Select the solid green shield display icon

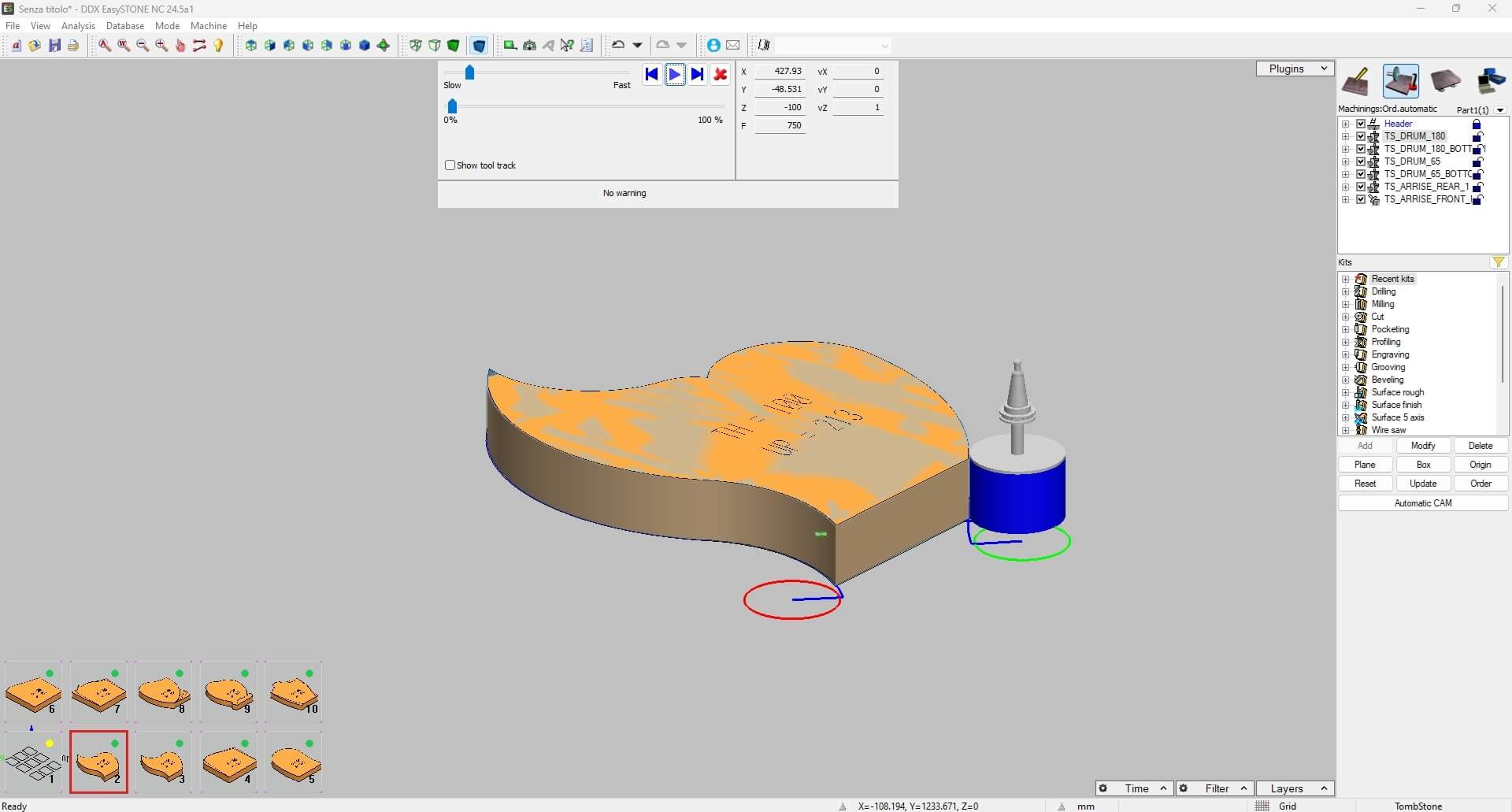454,46
